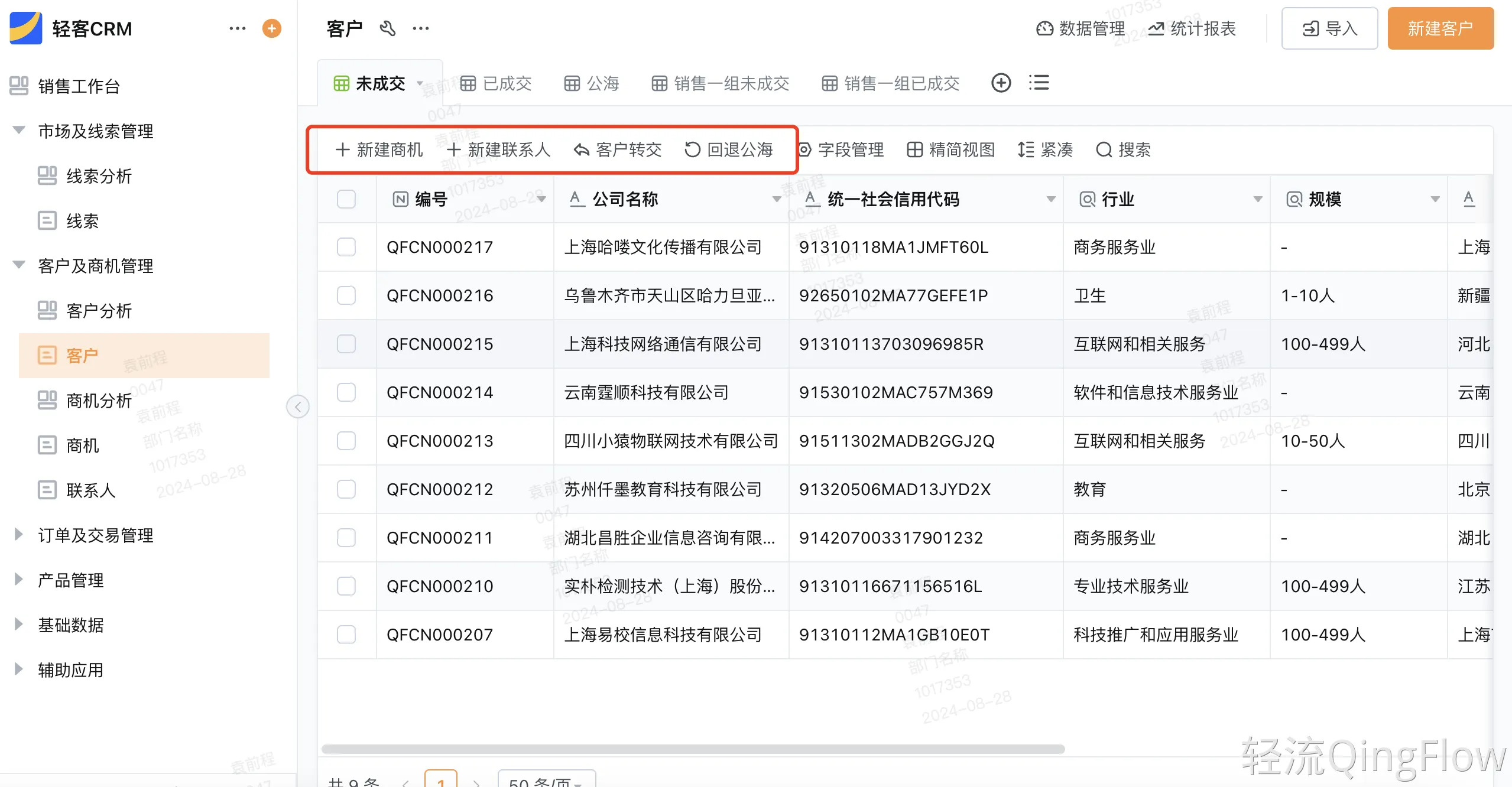Image resolution: width=1512 pixels, height=787 pixels.
Task: Click credit code 91320506MAD13JYD2X cell
Action: click(x=926, y=489)
